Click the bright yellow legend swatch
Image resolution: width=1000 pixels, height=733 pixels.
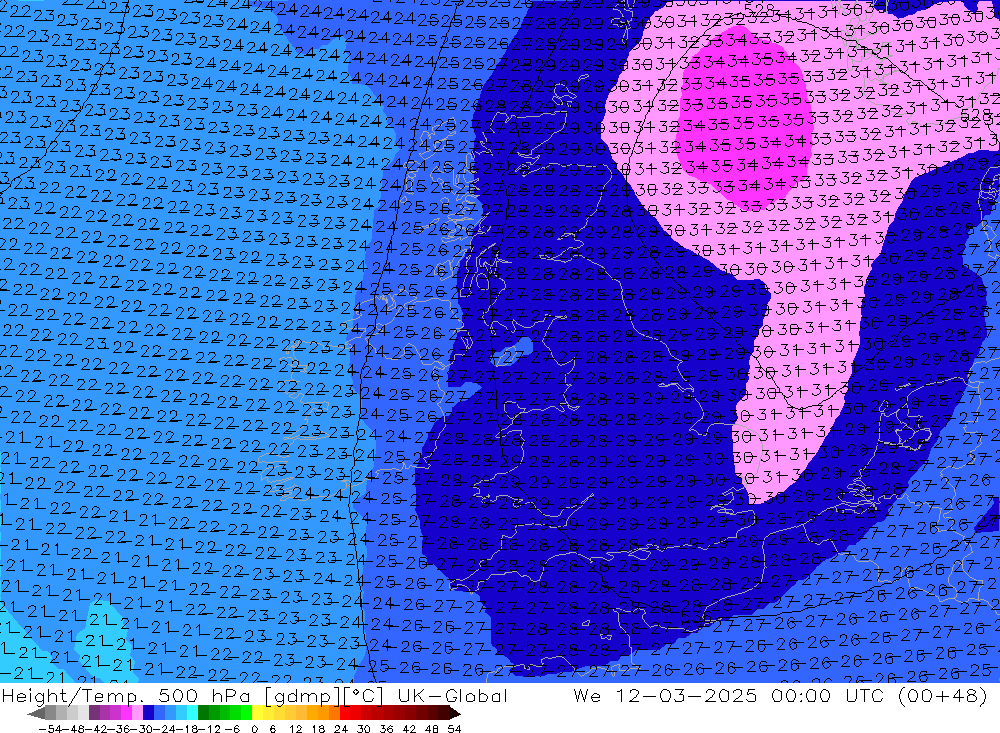coord(257,713)
